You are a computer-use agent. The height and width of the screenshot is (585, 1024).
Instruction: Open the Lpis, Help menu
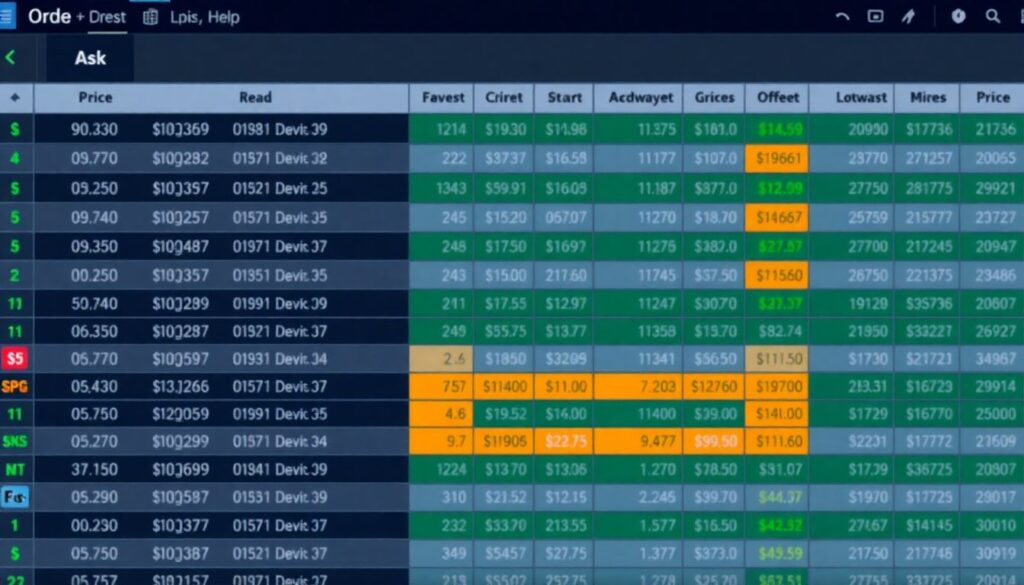(205, 17)
